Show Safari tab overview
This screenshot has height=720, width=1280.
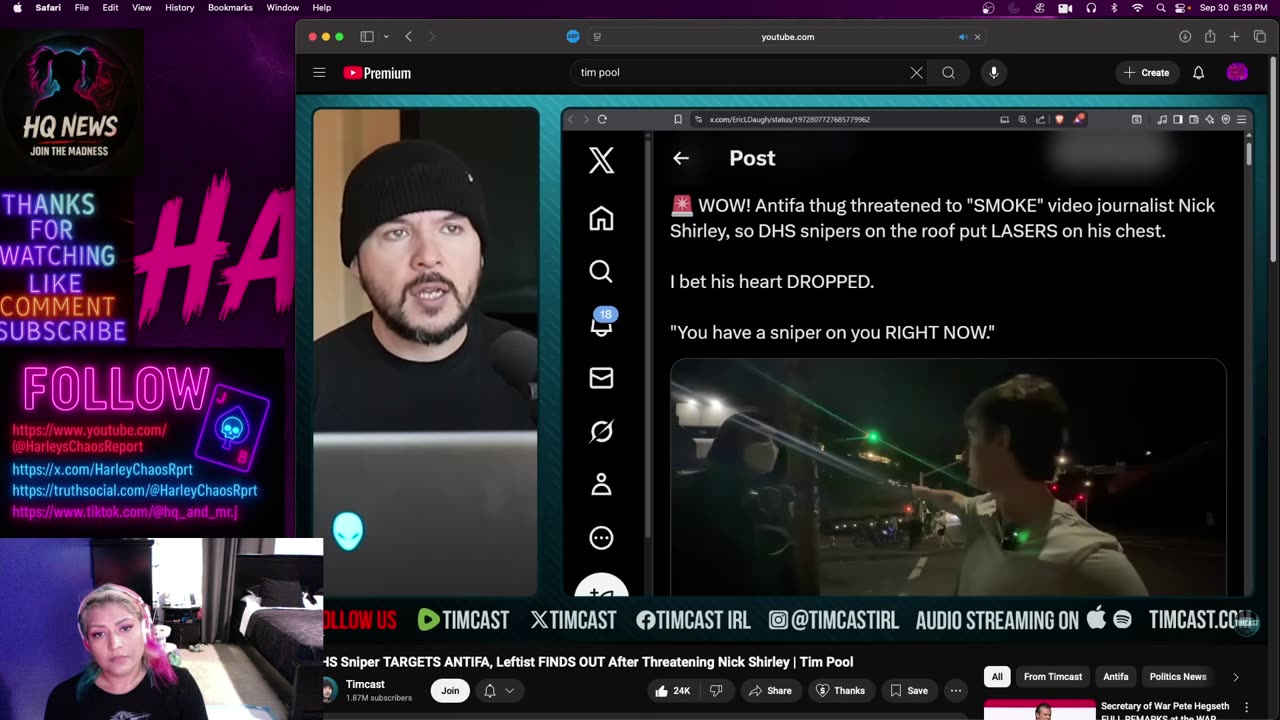coord(1258,37)
